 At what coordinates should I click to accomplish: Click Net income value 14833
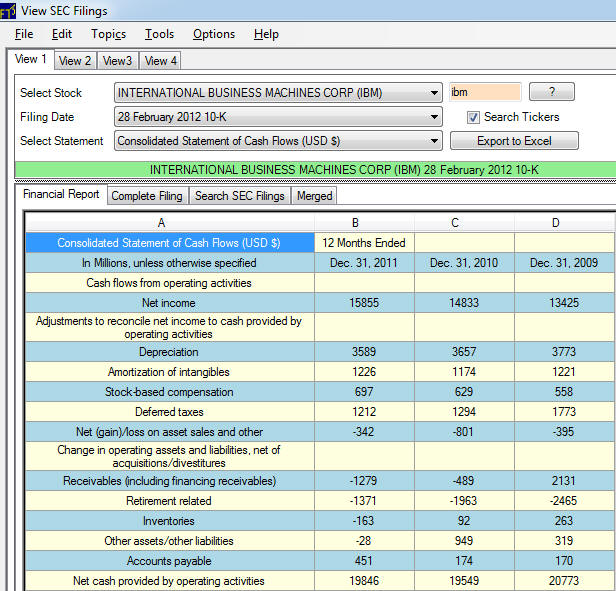point(464,303)
